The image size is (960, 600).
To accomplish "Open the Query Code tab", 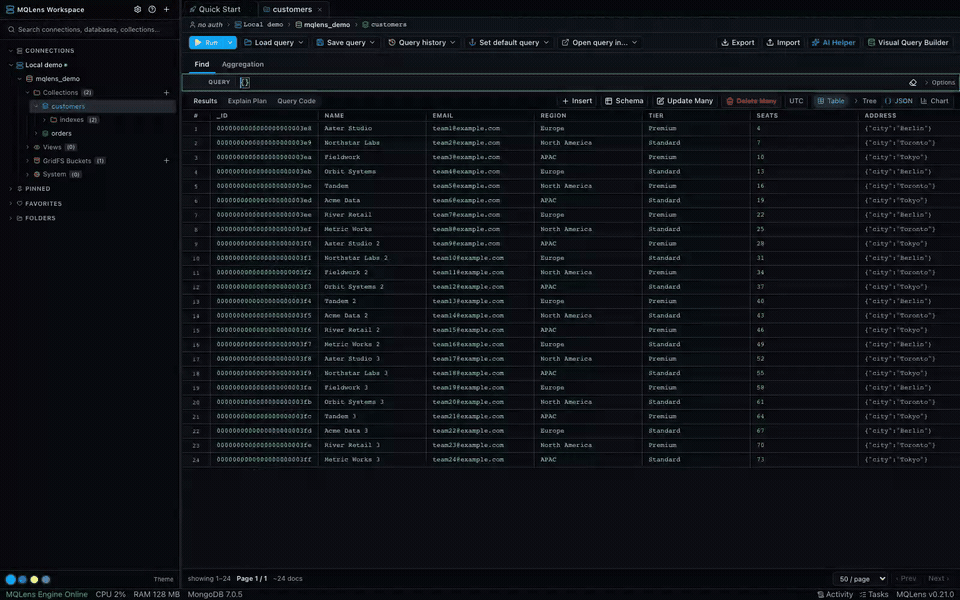I will (296, 101).
